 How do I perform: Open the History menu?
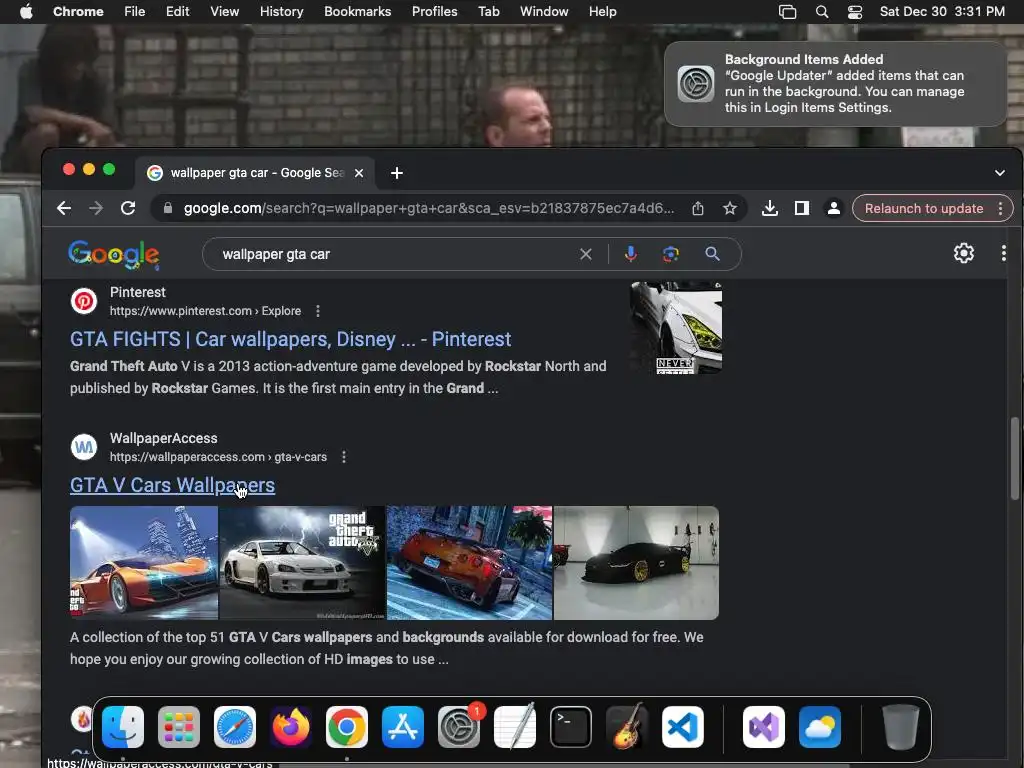tap(281, 12)
